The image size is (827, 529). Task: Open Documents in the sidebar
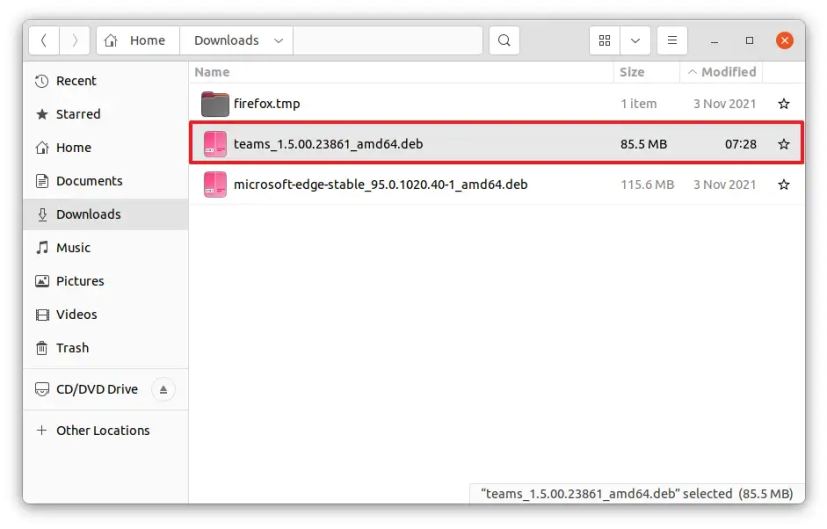click(x=105, y=181)
